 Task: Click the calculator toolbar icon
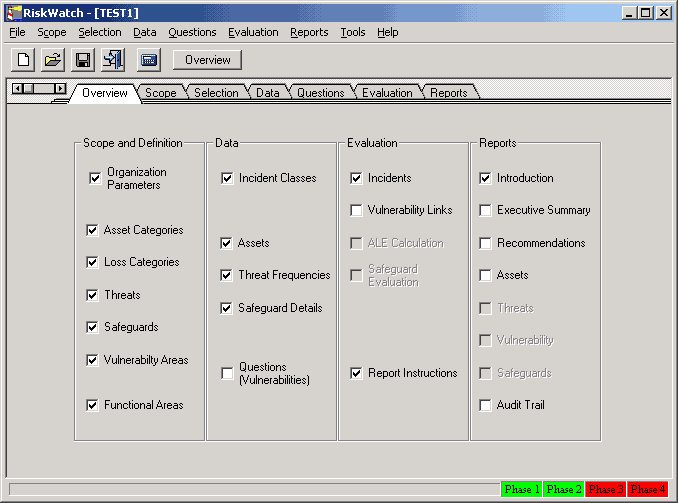pyautogui.click(x=149, y=60)
